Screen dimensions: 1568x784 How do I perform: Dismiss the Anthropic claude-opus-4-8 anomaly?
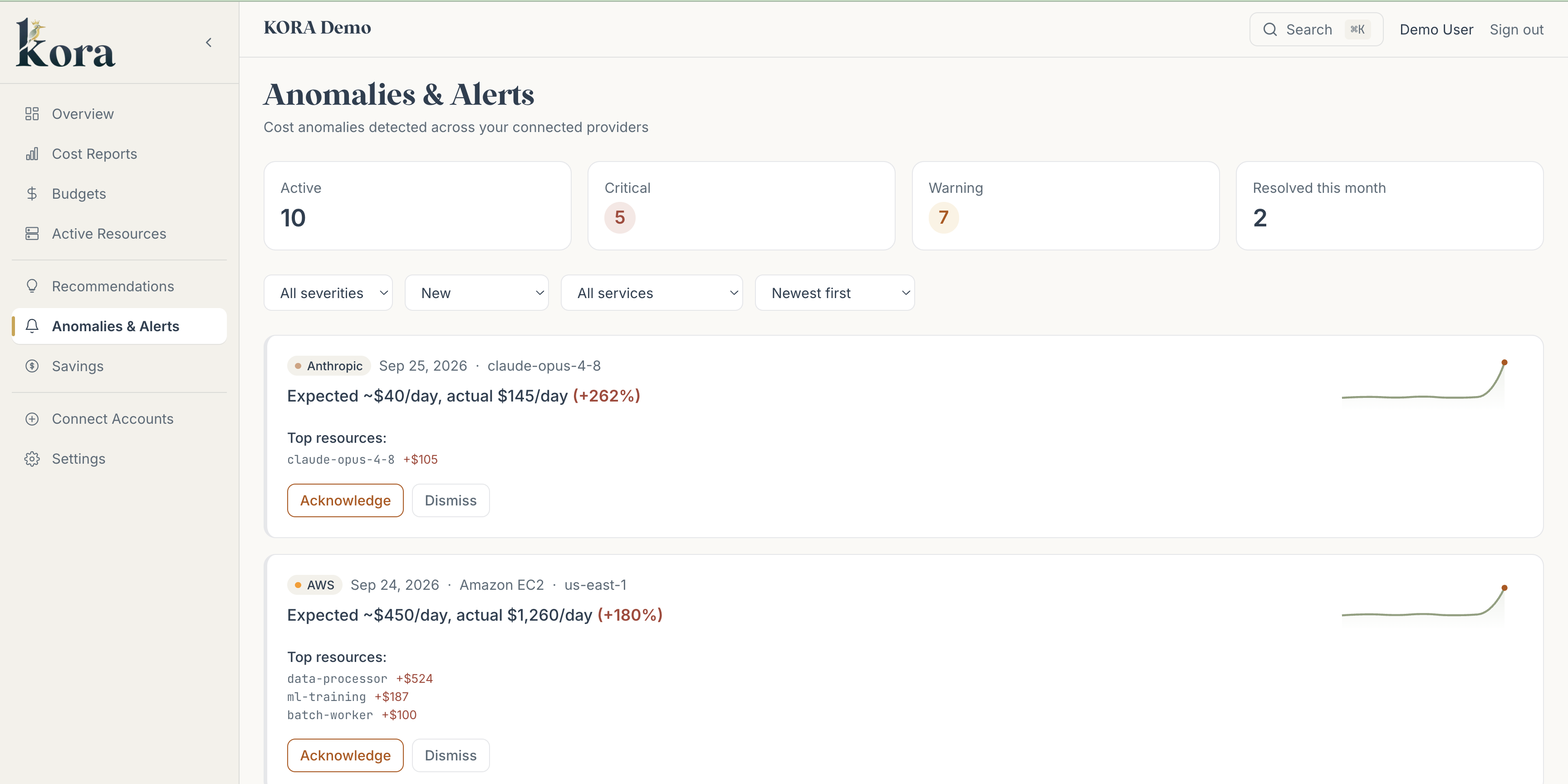click(x=451, y=500)
